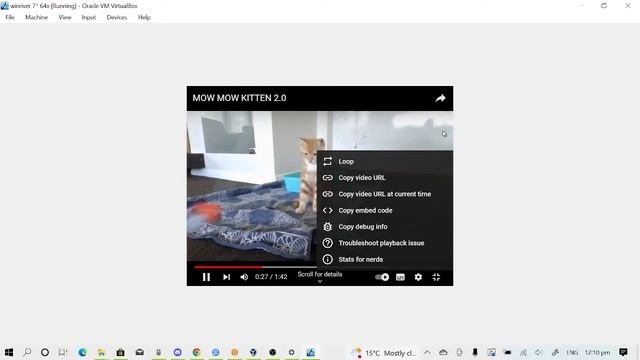
Task: Click the share arrow on the video
Action: (x=440, y=98)
